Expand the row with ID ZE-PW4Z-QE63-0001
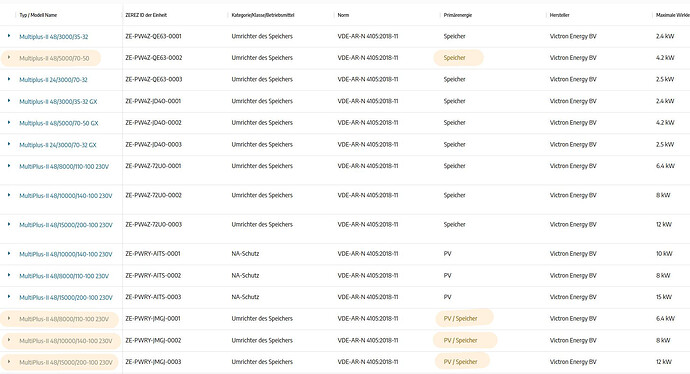 (x=9, y=36)
